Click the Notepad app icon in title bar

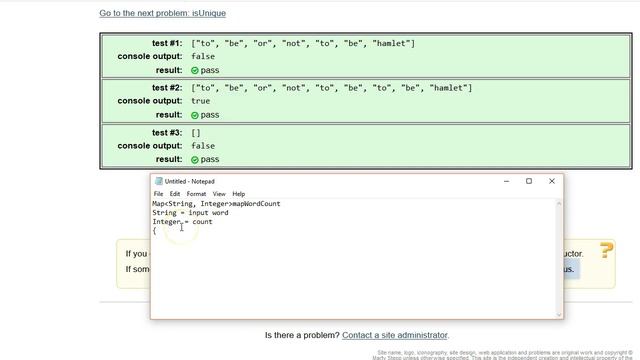159,181
